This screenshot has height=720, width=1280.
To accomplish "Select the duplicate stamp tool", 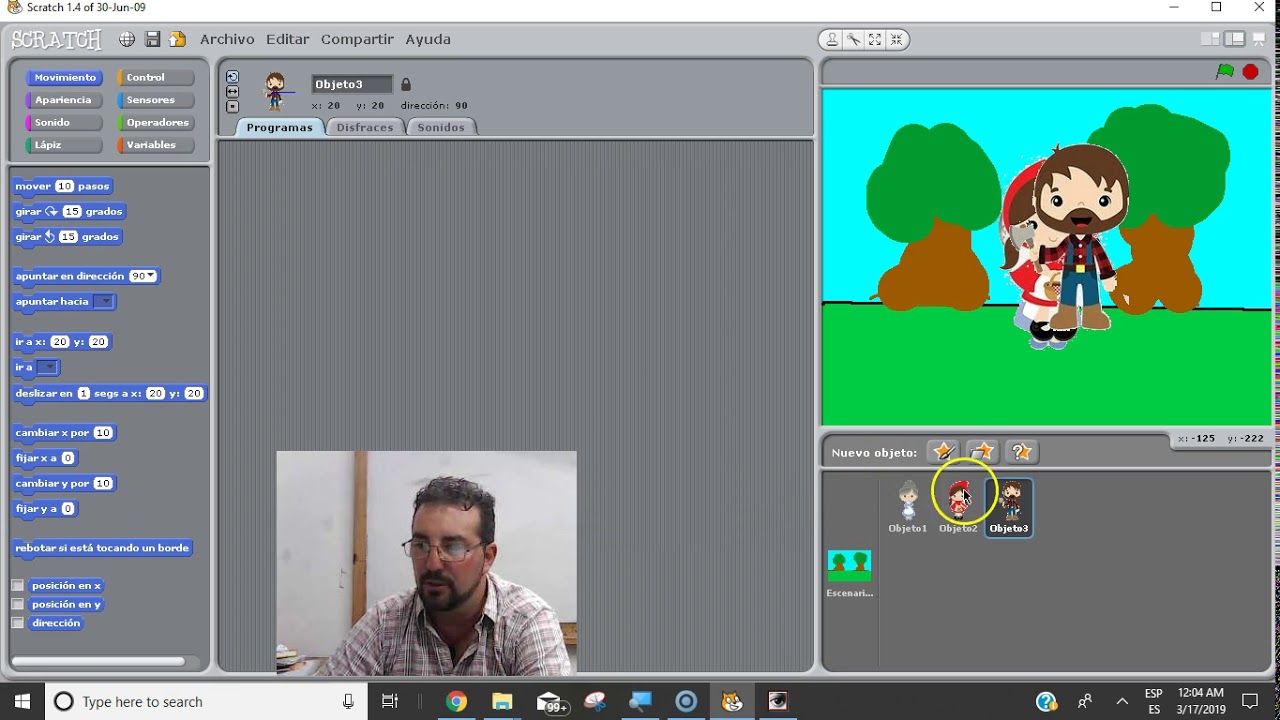I will (832, 40).
